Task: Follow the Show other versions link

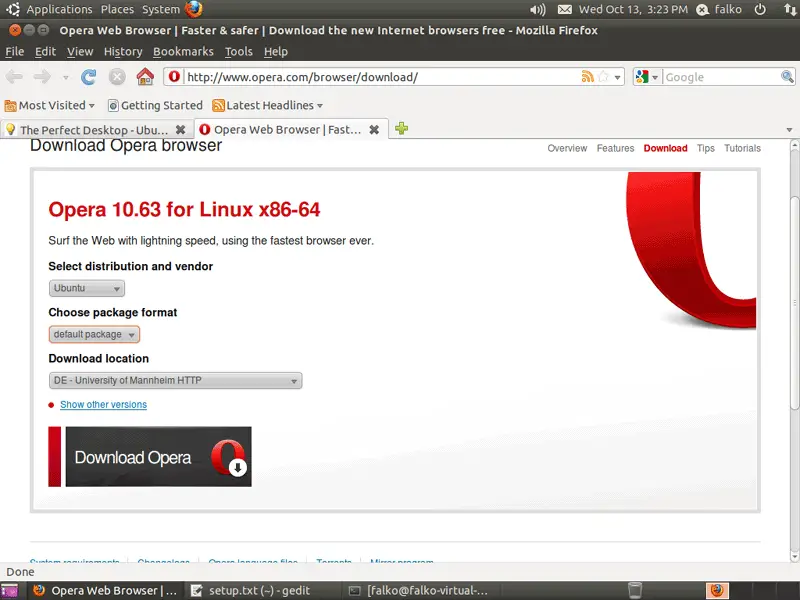Action: pos(104,405)
